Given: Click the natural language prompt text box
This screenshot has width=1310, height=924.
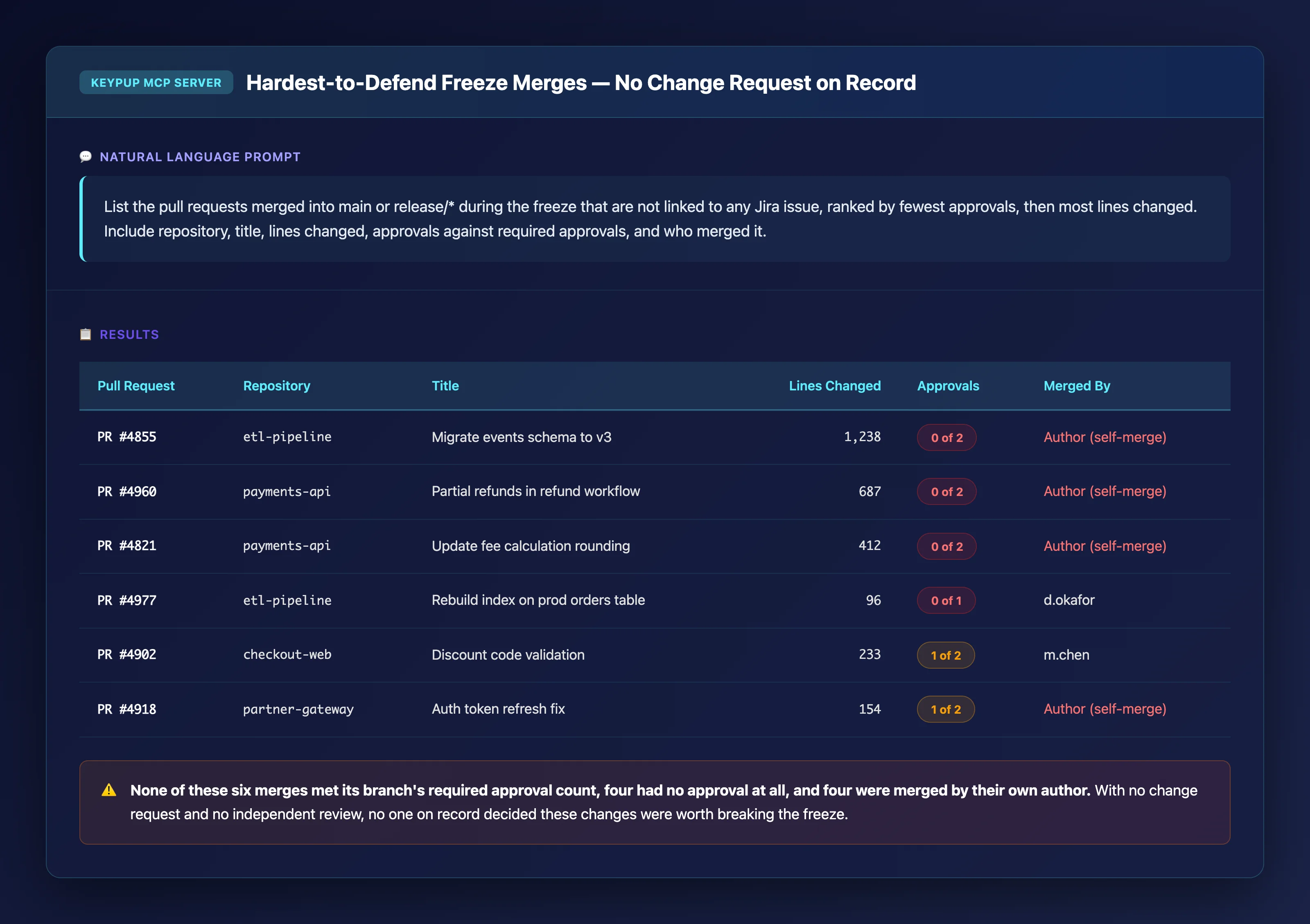Looking at the screenshot, I should (655, 219).
